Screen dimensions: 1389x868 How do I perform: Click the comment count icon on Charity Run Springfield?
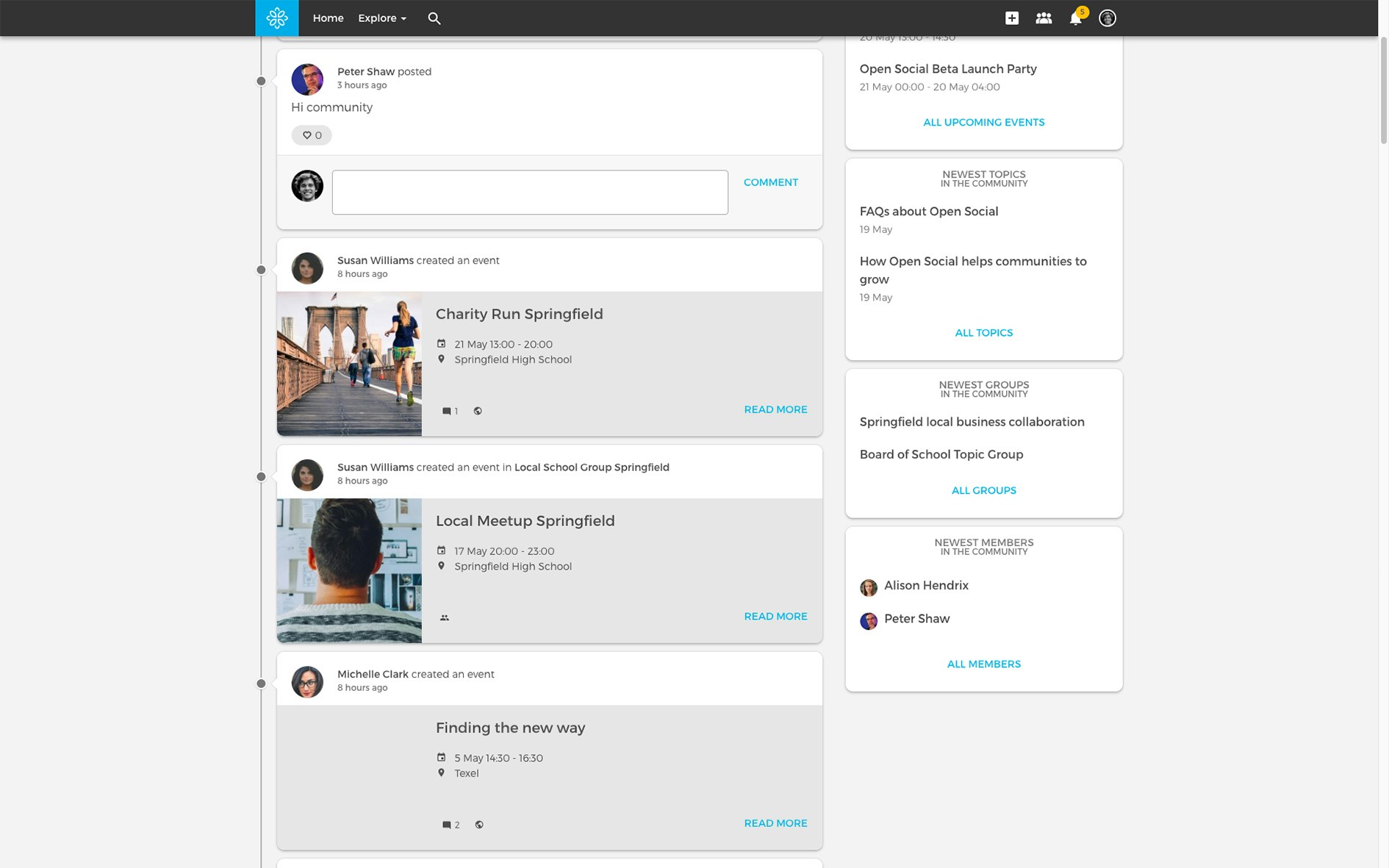click(448, 411)
